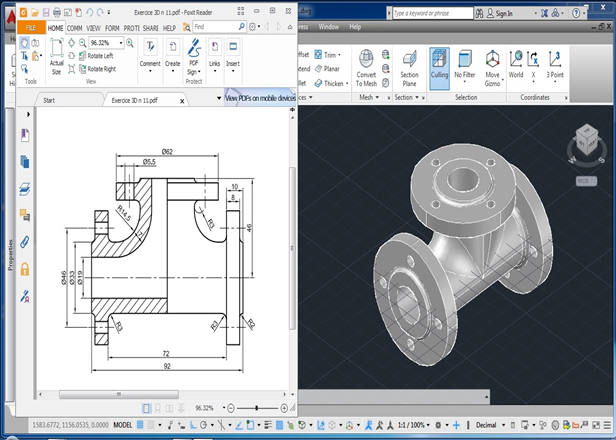Switch to the Start tab in Foxit
616x440 pixels.
point(49,100)
